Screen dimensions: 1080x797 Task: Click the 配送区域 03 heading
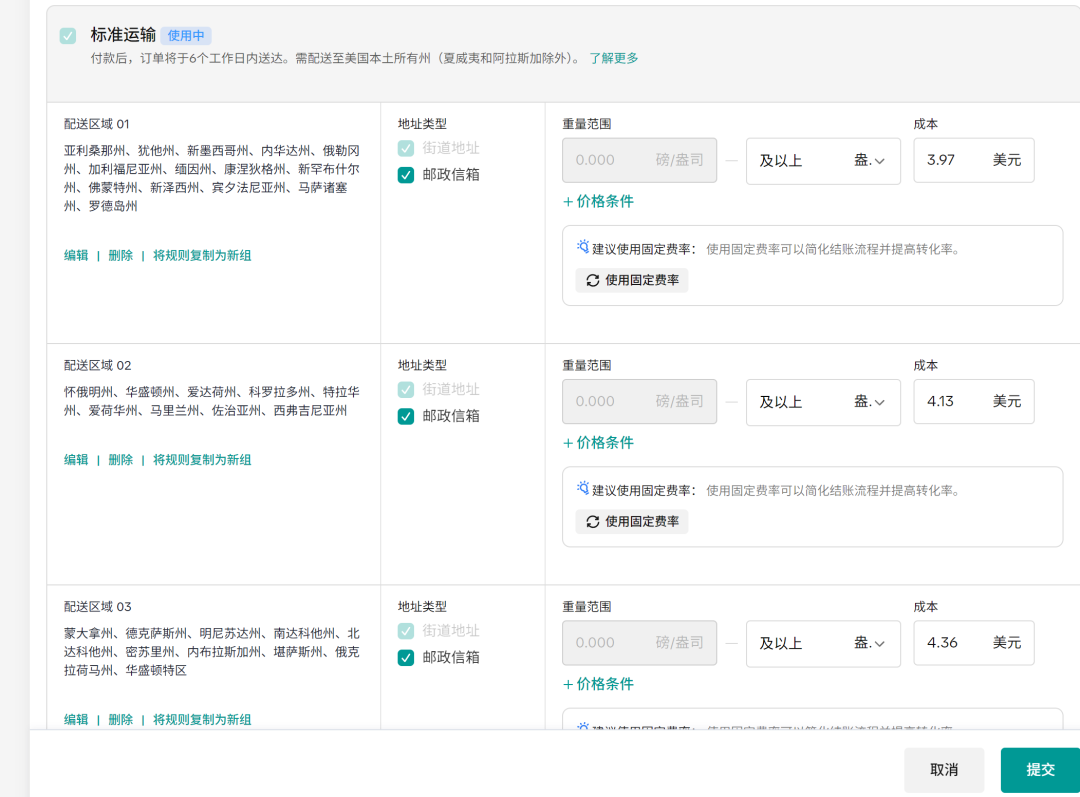coord(97,607)
